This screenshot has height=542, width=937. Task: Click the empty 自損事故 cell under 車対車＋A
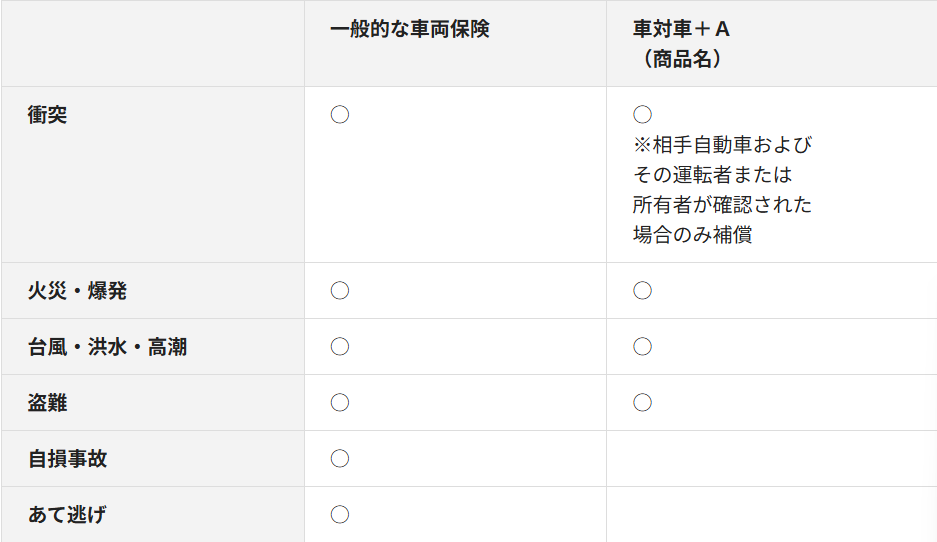[770, 459]
